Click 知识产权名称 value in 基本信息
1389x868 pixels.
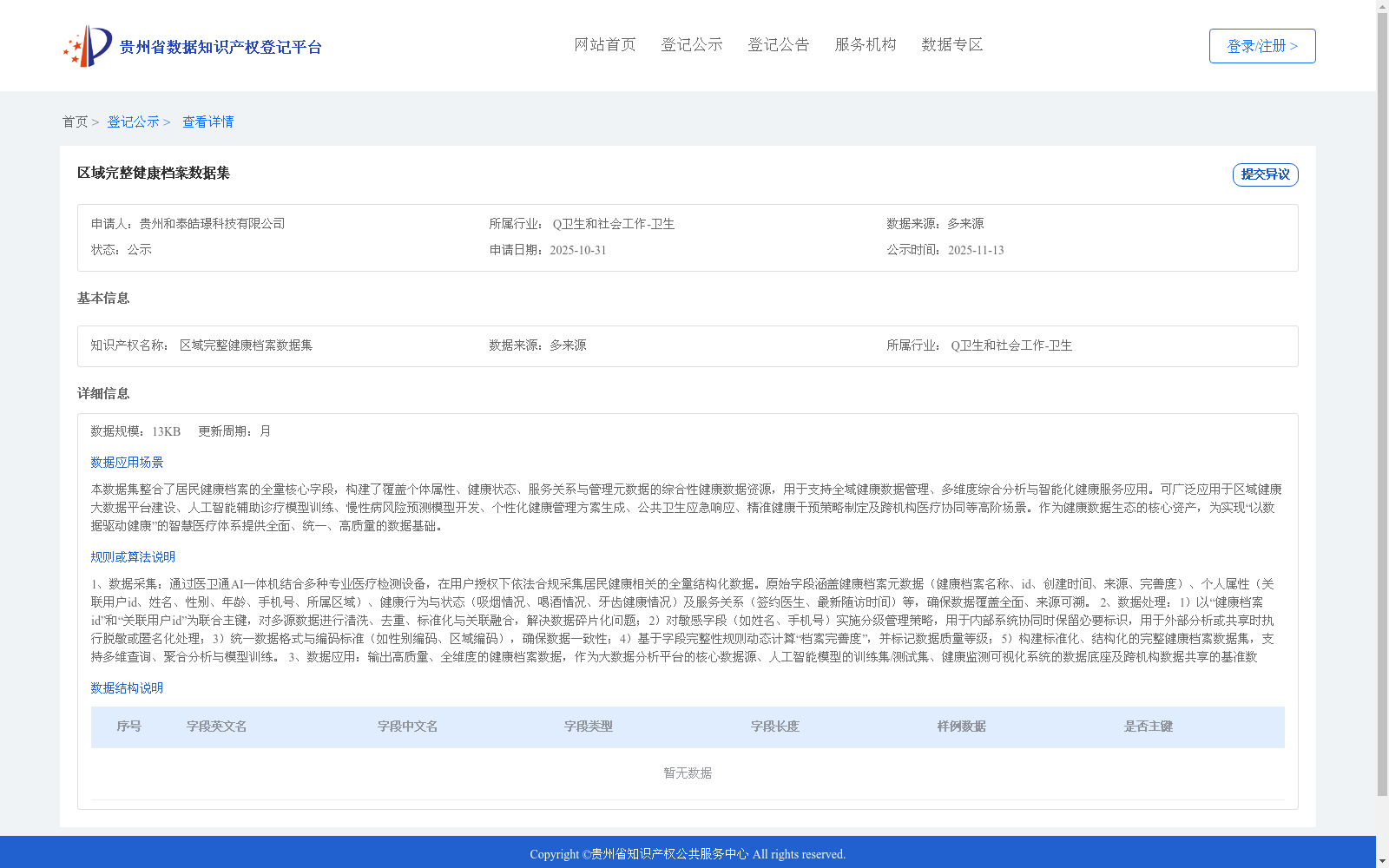(246, 345)
